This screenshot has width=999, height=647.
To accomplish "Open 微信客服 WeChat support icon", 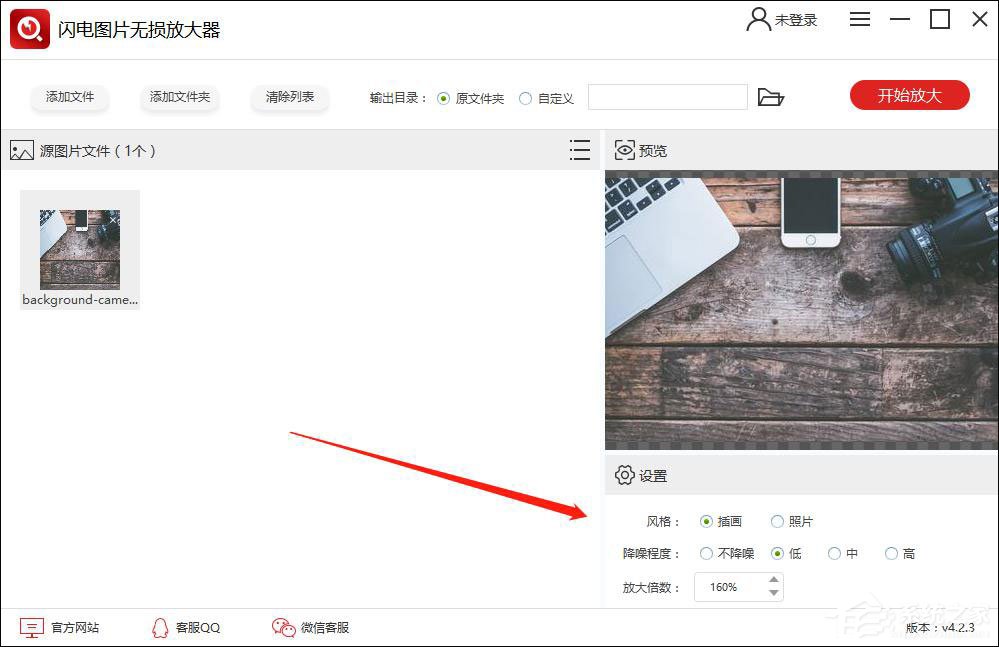I will 281,627.
